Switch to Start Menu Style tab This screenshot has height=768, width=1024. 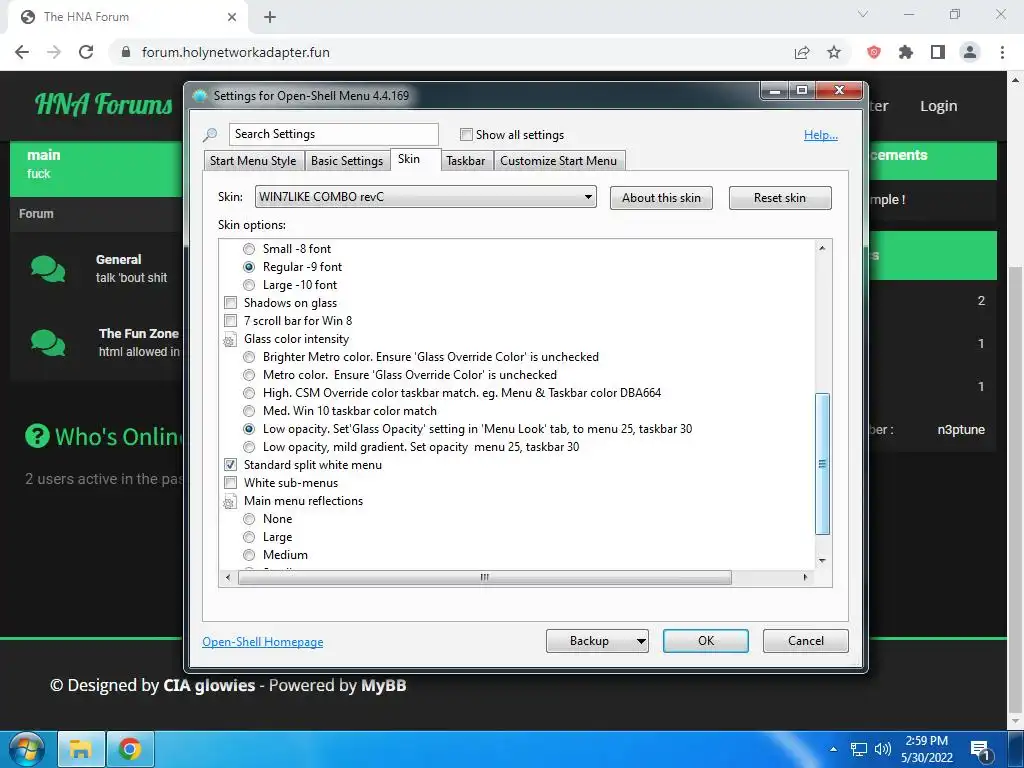tap(253, 161)
